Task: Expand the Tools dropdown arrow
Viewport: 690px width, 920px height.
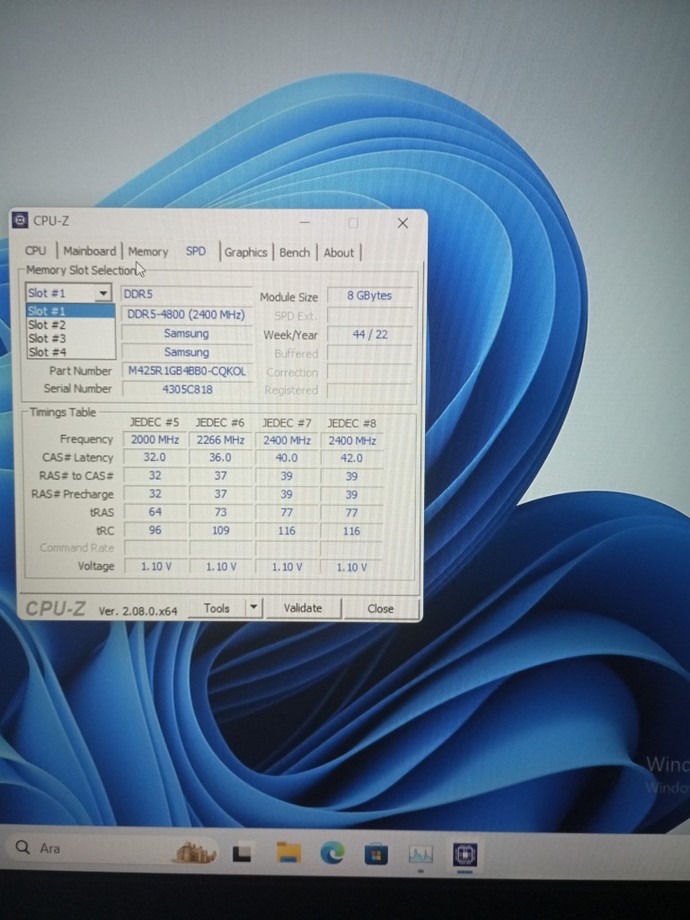Action: point(253,608)
